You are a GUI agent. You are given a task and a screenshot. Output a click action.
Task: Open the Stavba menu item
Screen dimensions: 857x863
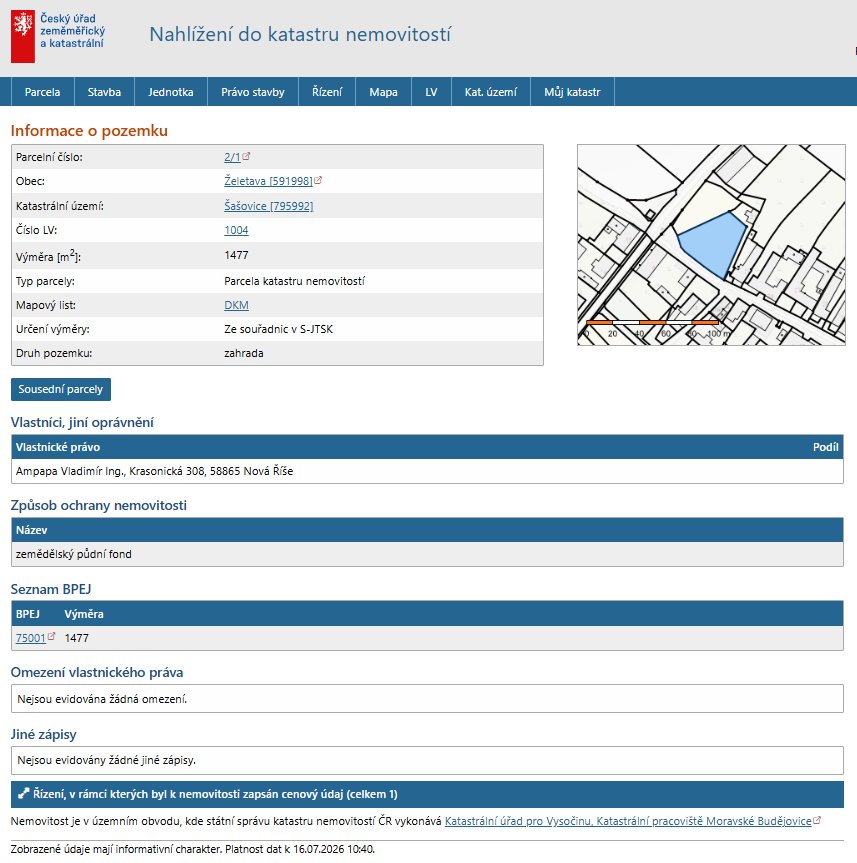104,92
